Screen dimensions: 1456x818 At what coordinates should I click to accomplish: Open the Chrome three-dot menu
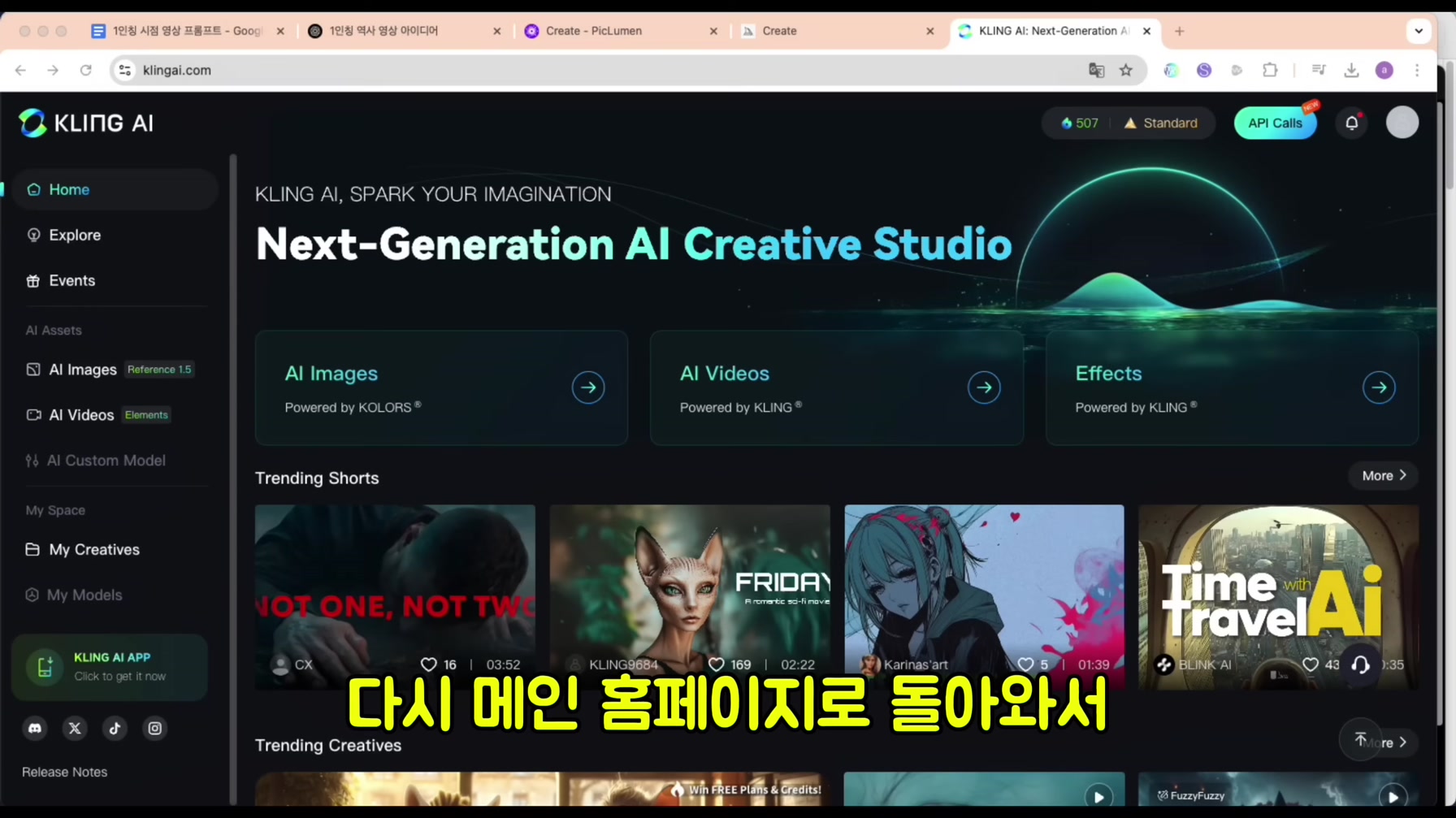click(x=1417, y=70)
